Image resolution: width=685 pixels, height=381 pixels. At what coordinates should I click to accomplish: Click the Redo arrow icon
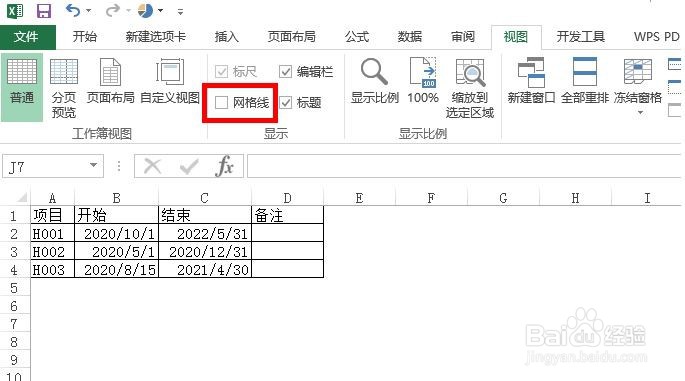tap(113, 10)
